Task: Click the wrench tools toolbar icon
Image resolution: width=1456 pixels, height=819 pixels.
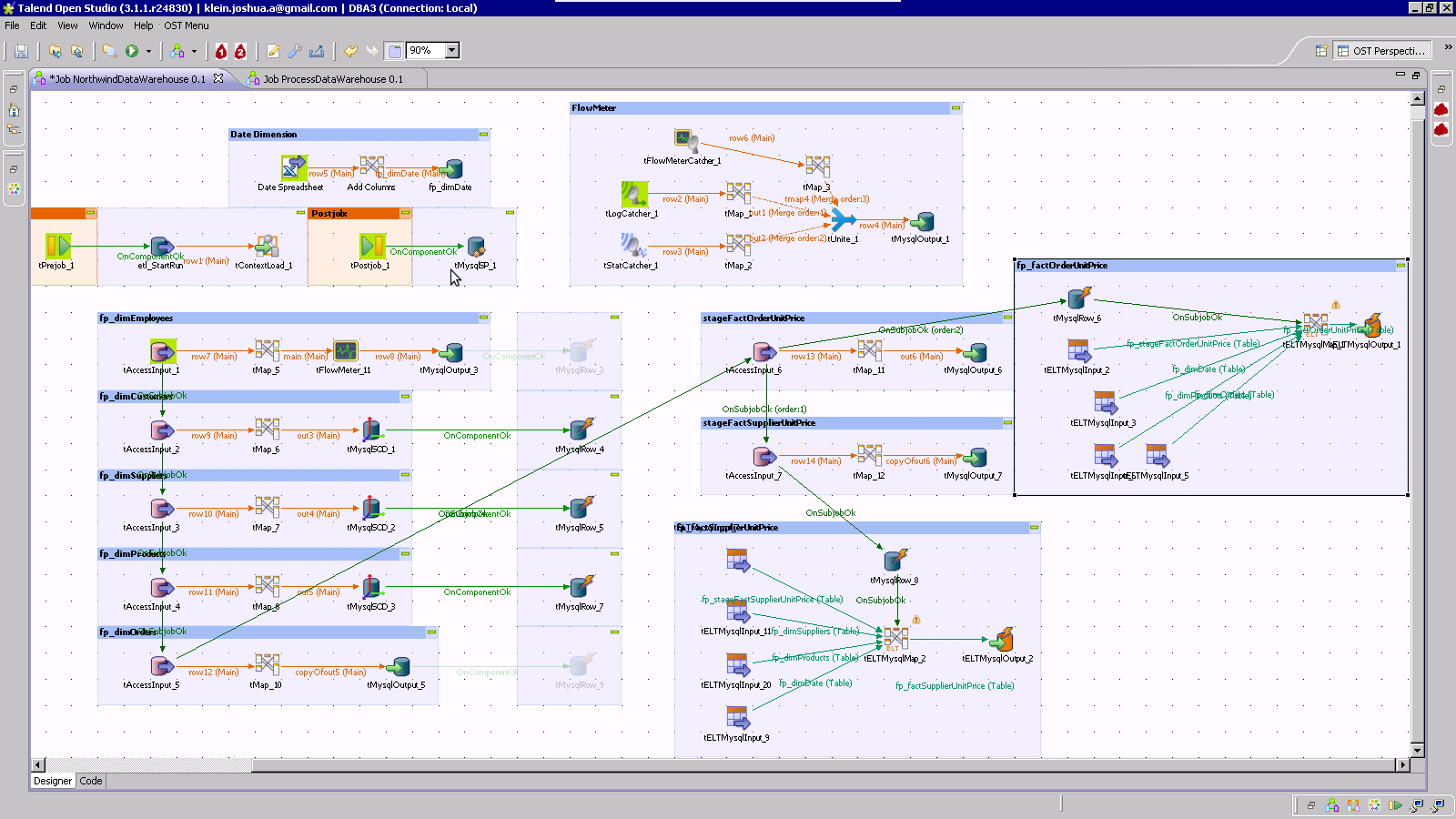Action: pos(295,51)
